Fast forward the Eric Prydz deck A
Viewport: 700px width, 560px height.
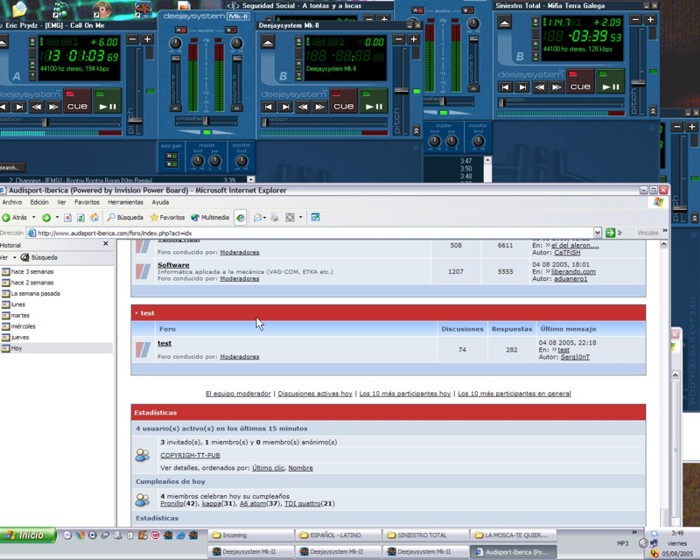point(54,107)
